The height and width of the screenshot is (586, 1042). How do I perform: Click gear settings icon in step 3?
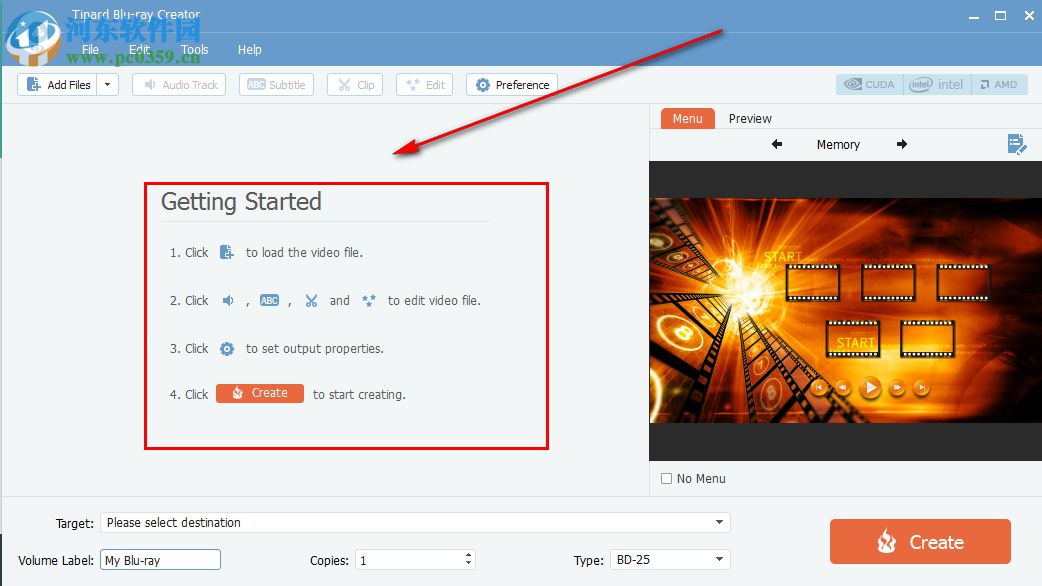pos(227,348)
